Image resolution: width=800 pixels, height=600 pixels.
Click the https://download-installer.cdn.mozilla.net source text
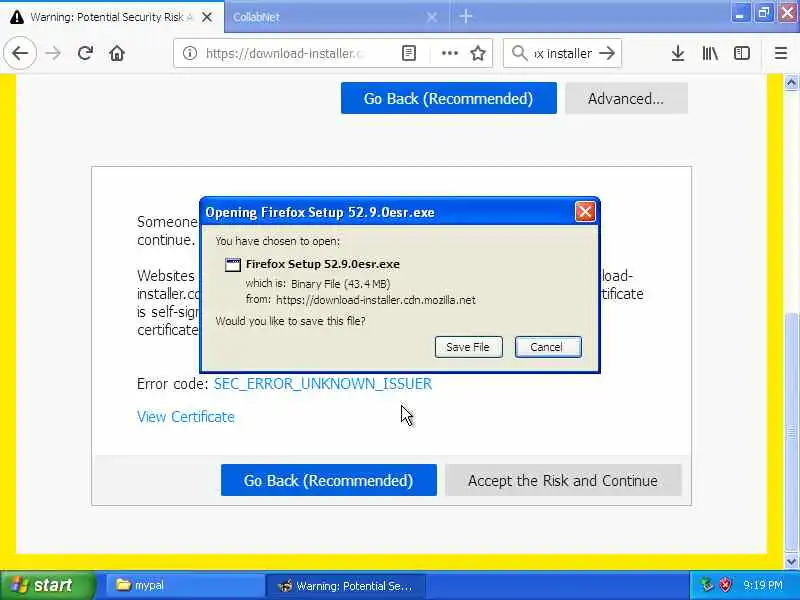click(x=376, y=300)
